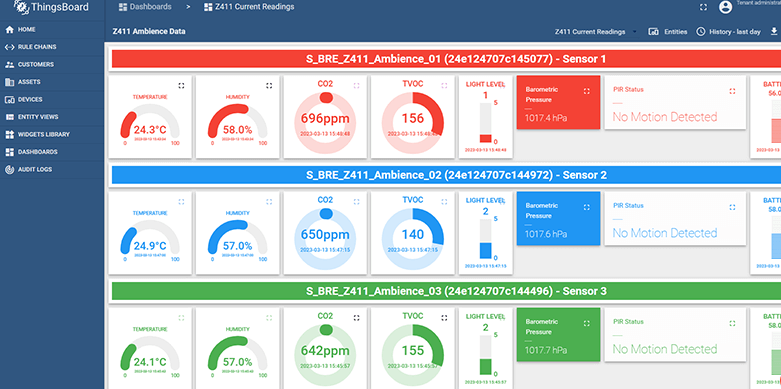Image resolution: width=781 pixels, height=389 pixels.
Task: Click the 696ppm CO2 reading
Action: [x=325, y=119]
